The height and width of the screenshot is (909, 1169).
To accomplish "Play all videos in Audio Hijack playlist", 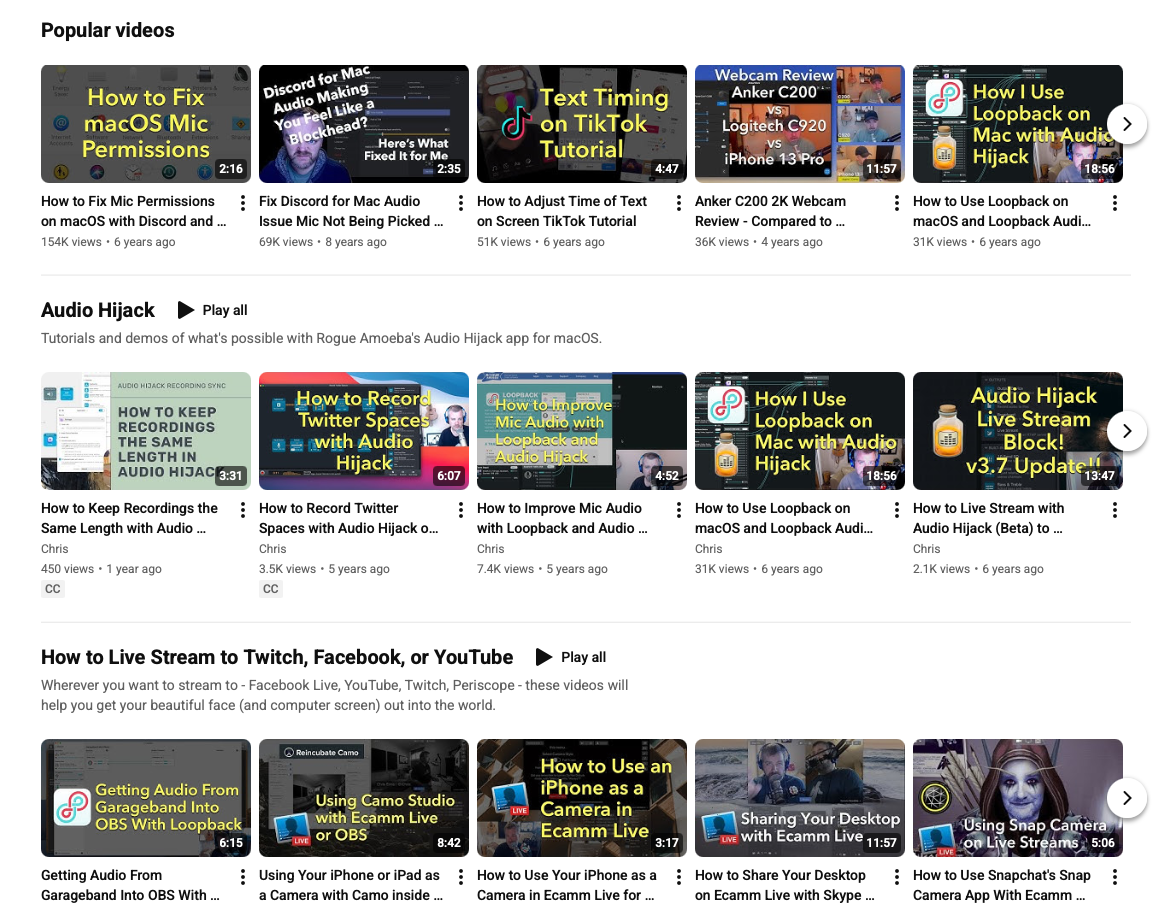I will click(x=212, y=310).
